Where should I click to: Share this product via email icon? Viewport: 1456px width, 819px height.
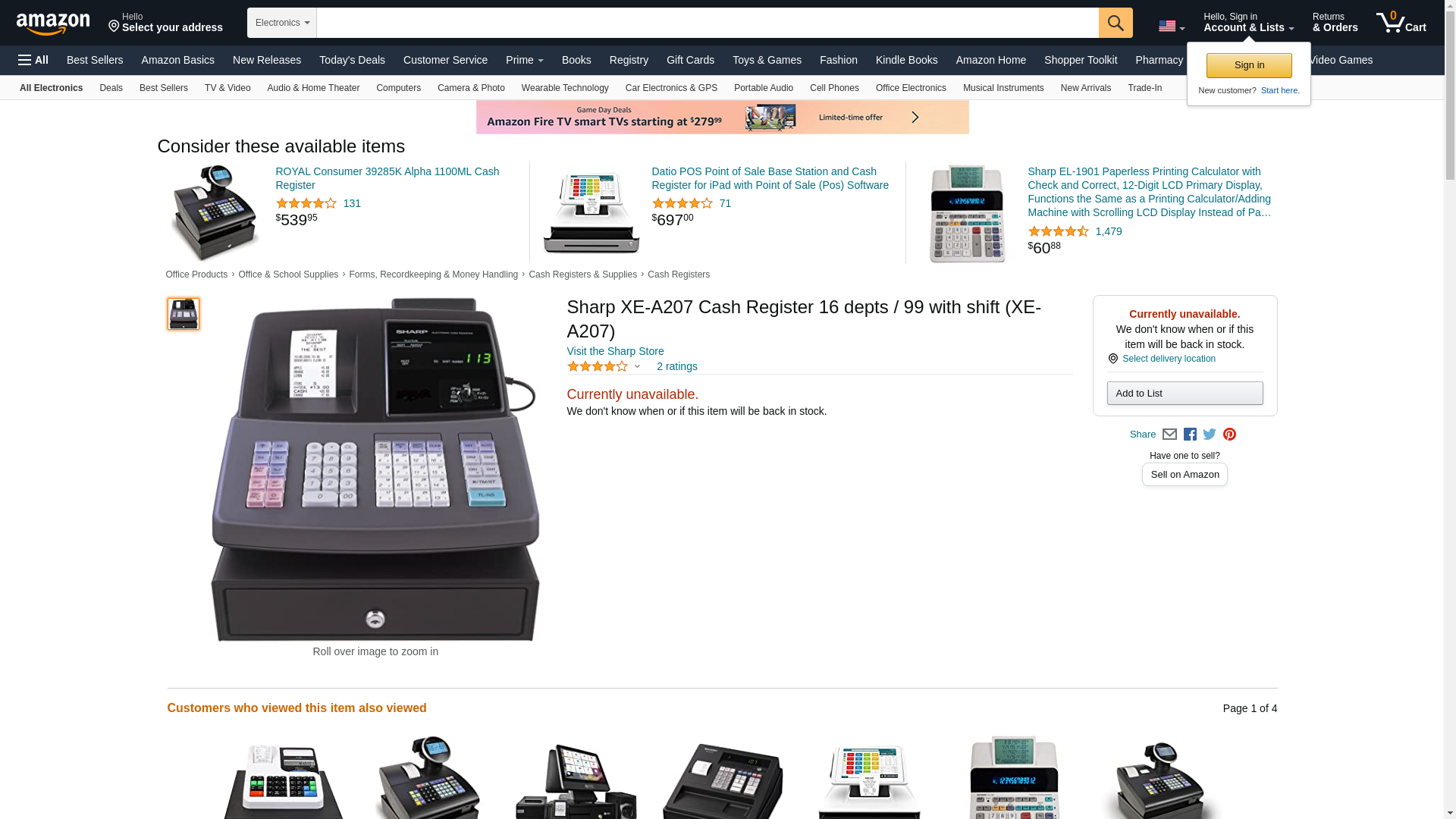1169,435
